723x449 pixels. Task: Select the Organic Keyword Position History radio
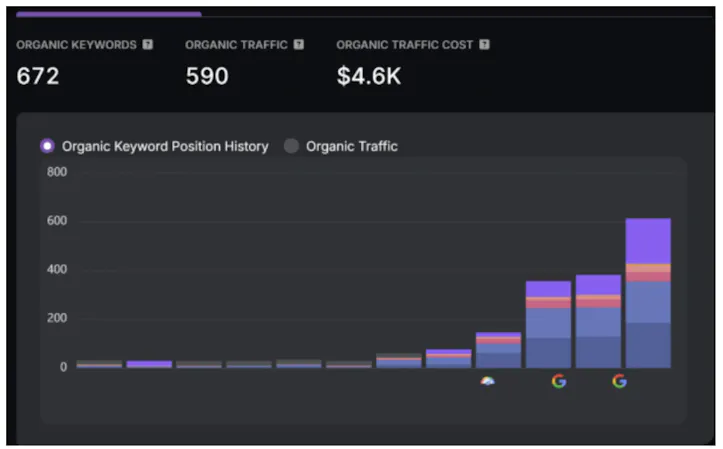[x=47, y=146]
